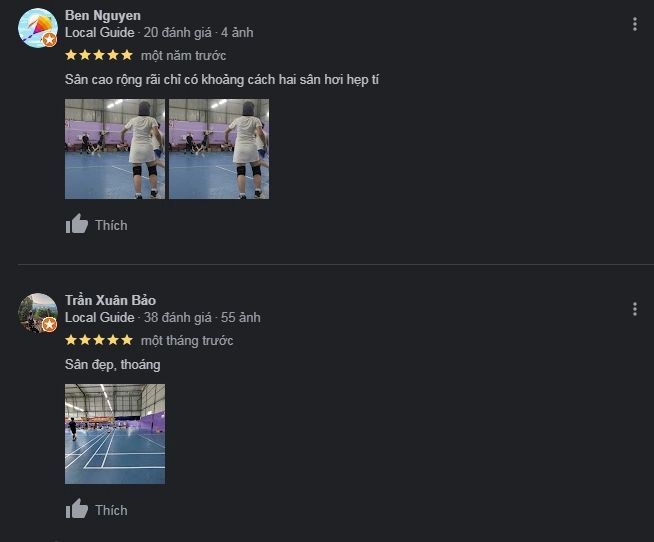Click Ben Nguyen's five-star rating
This screenshot has height=542, width=654.
coord(99,55)
